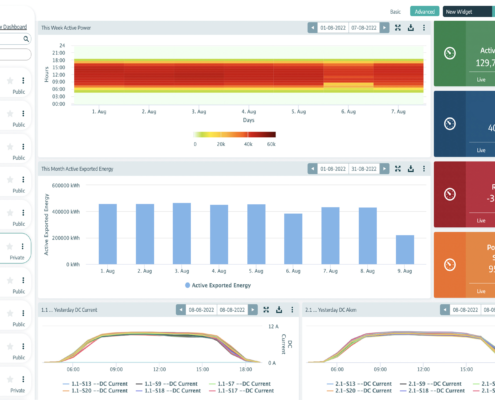Go to previous day in 1.1 Yesterday DC Current
The height and width of the screenshot is (400, 495).
[x=181, y=310]
